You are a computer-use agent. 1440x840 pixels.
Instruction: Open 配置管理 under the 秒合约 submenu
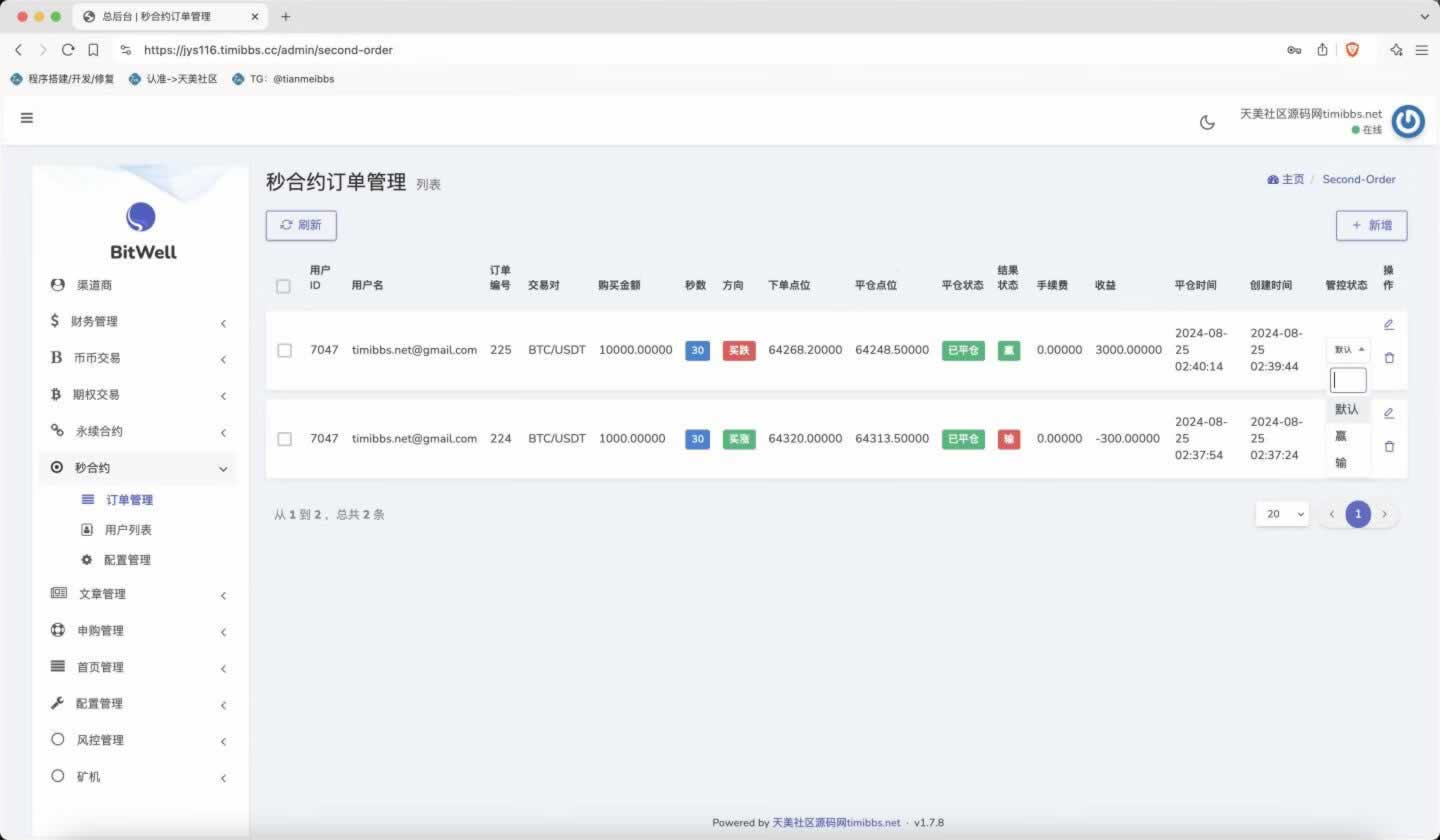(127, 560)
